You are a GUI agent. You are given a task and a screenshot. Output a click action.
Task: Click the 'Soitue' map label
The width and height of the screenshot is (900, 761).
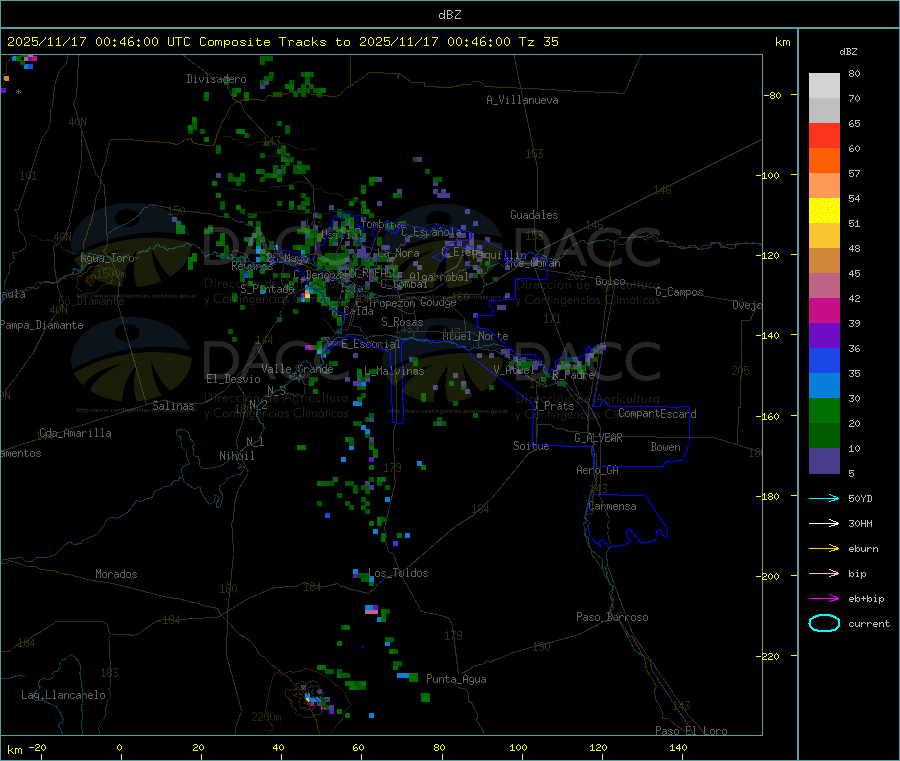pyautogui.click(x=531, y=446)
